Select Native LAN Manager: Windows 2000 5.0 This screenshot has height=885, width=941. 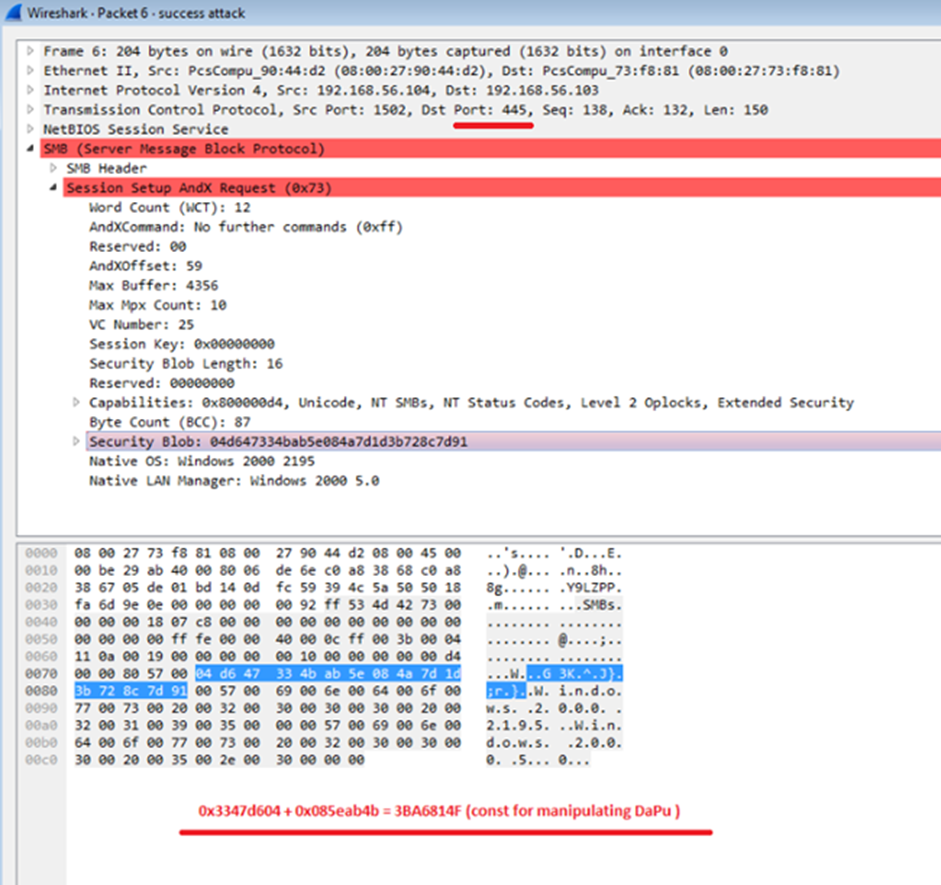(x=234, y=481)
